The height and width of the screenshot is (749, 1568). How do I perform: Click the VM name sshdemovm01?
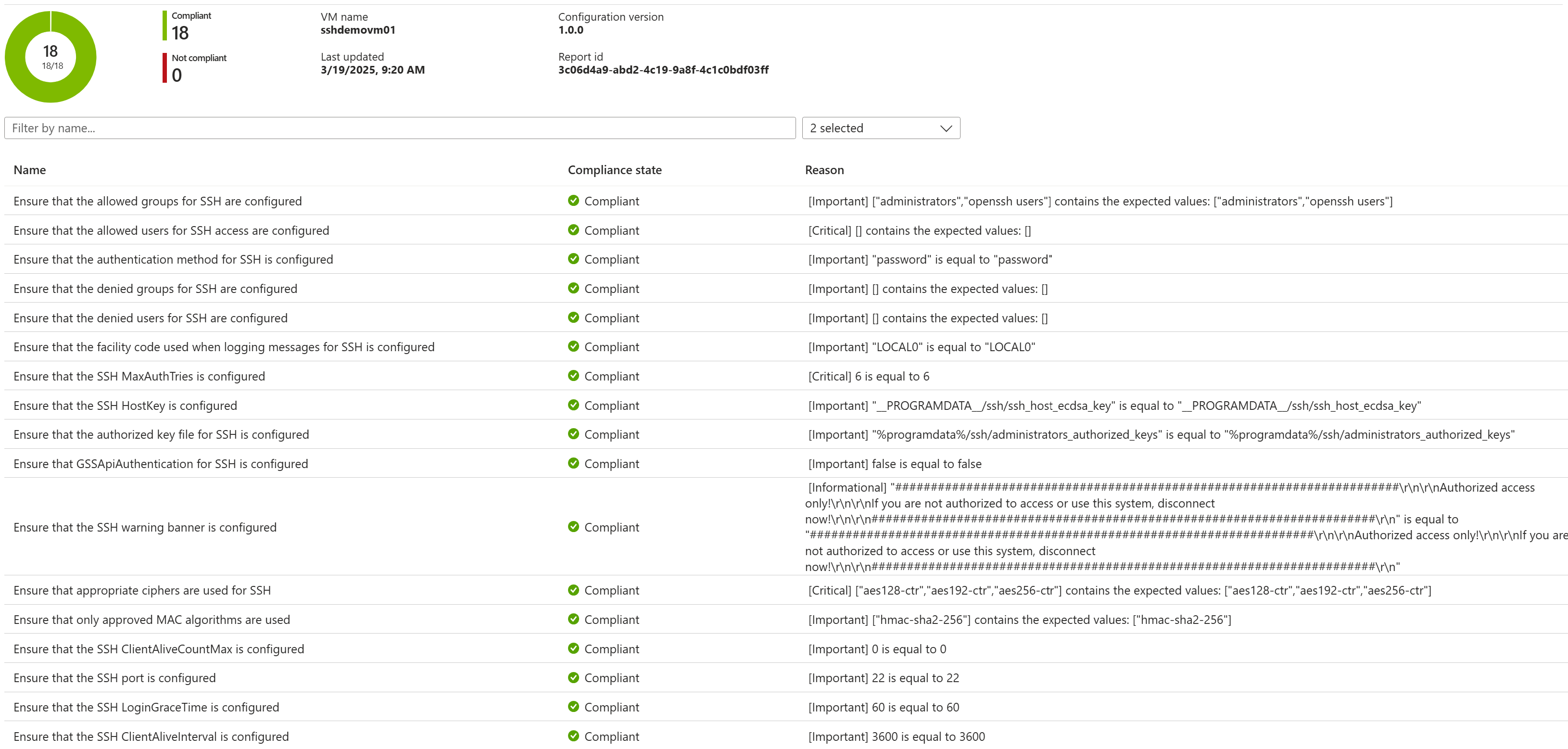[x=358, y=29]
